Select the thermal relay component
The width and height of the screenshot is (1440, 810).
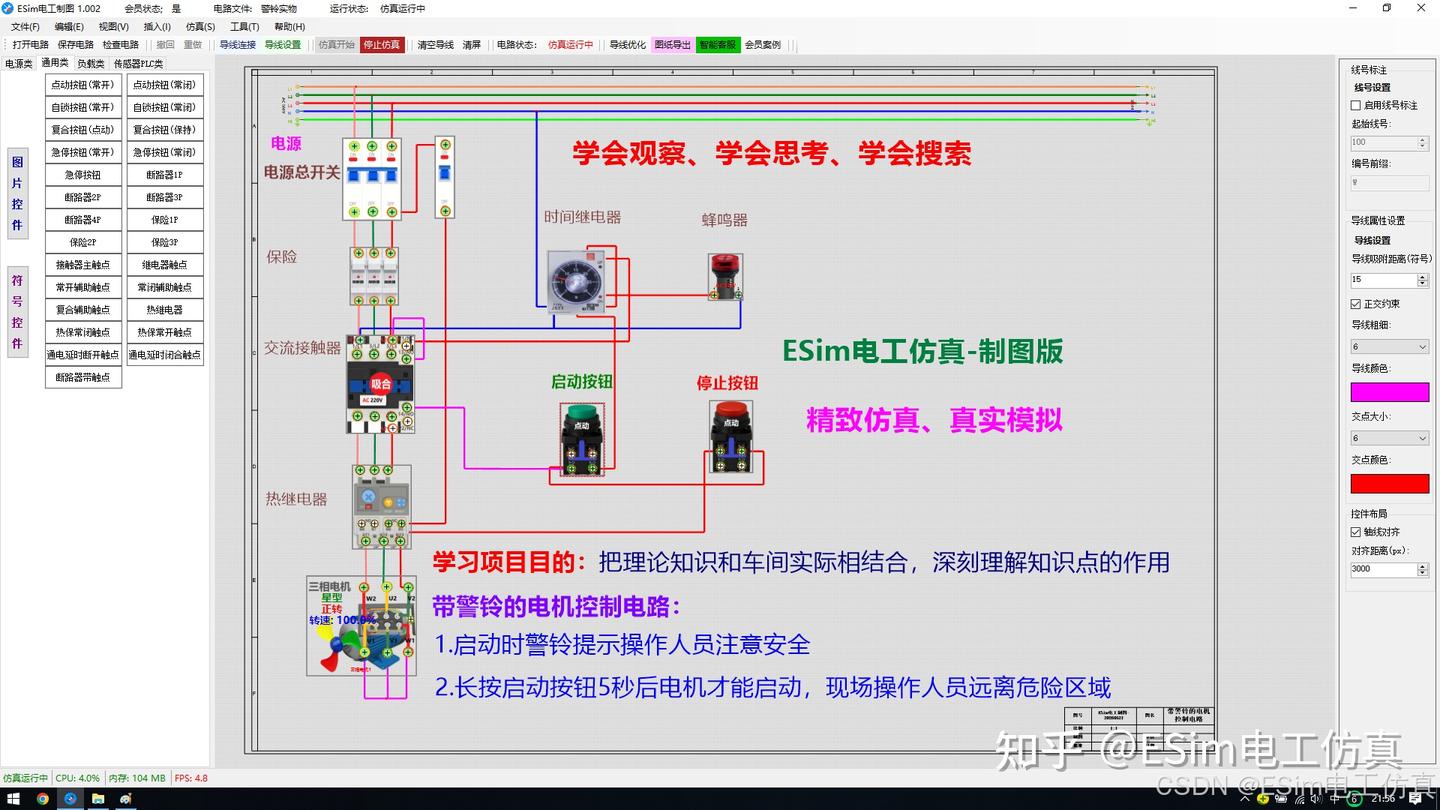click(x=381, y=507)
